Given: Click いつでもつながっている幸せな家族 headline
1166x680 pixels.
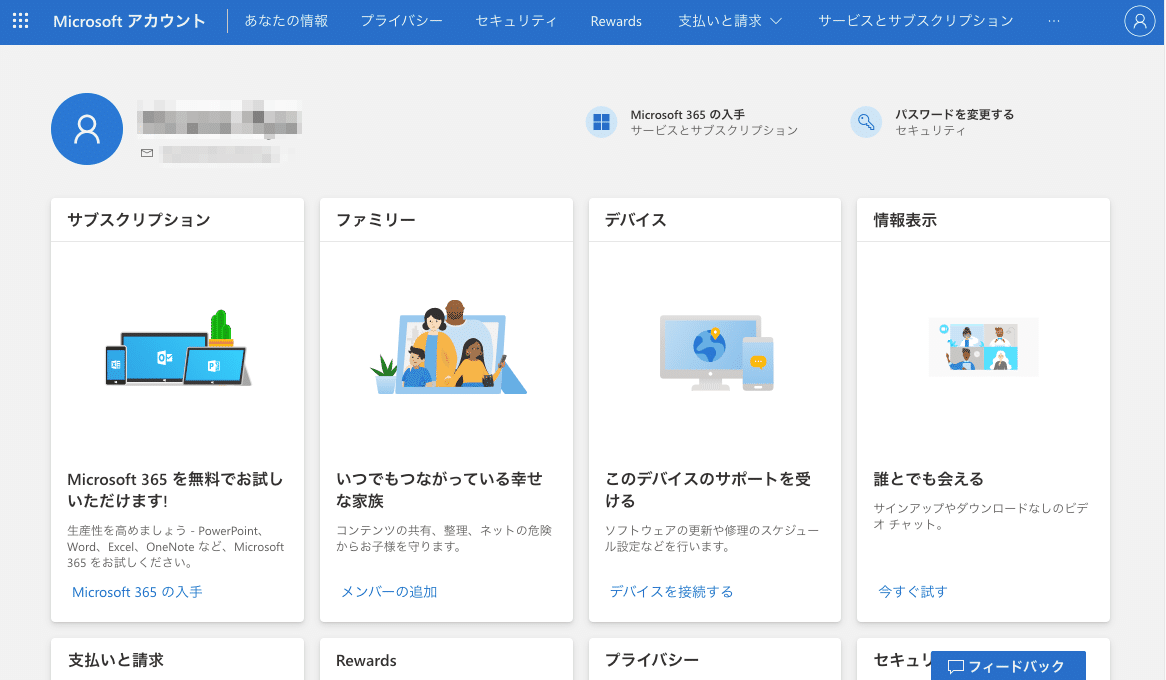Looking at the screenshot, I should (439, 490).
